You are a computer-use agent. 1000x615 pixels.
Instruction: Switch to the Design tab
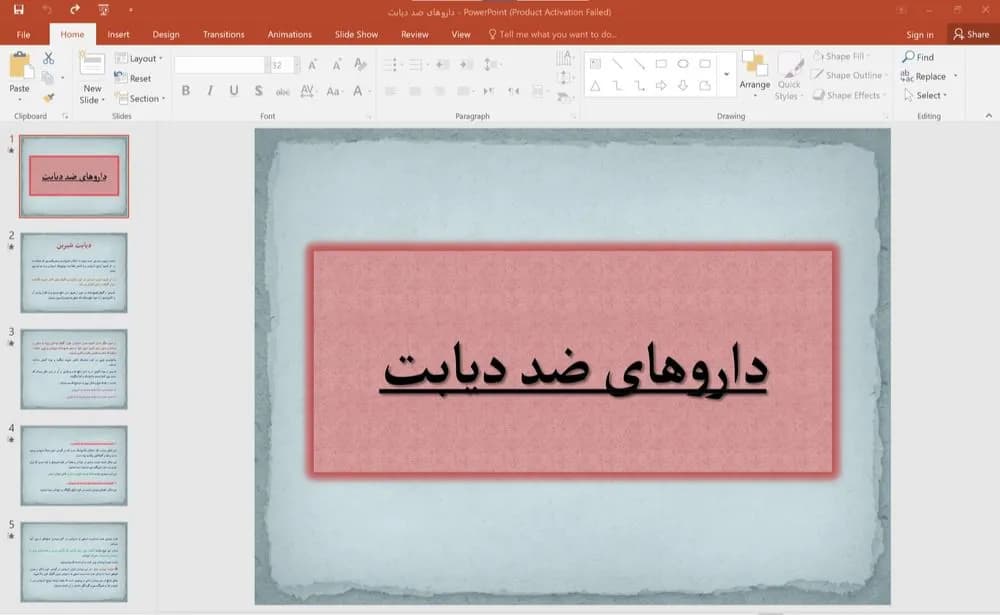(166, 34)
